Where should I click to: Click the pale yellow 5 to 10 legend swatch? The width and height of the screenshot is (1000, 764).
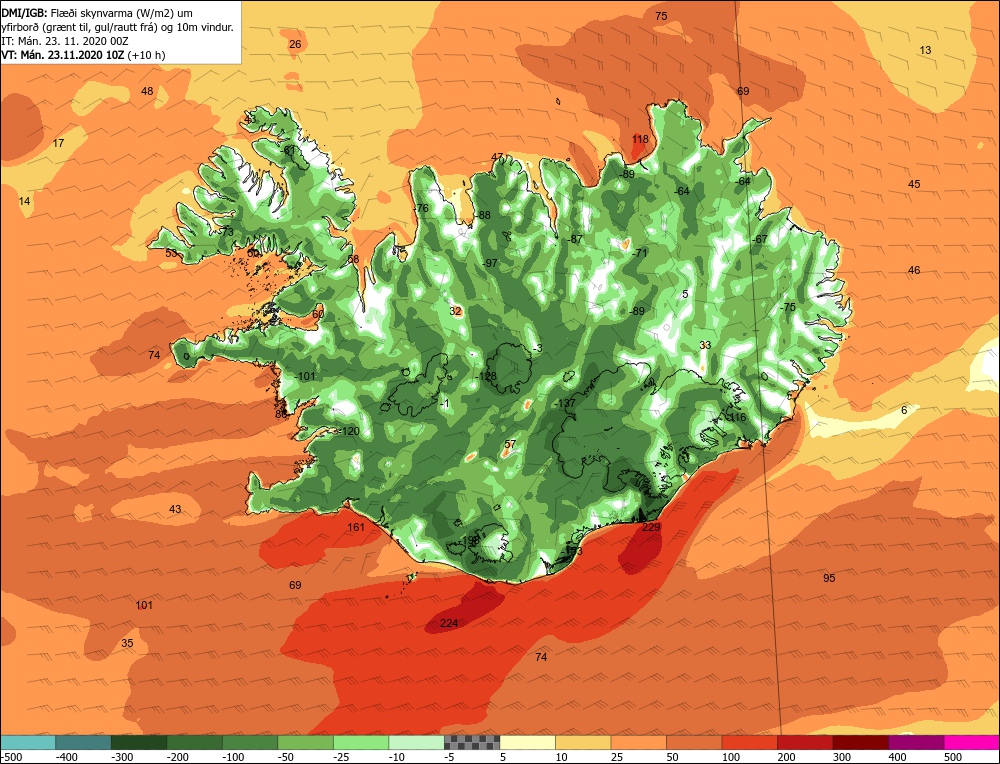[x=527, y=742]
